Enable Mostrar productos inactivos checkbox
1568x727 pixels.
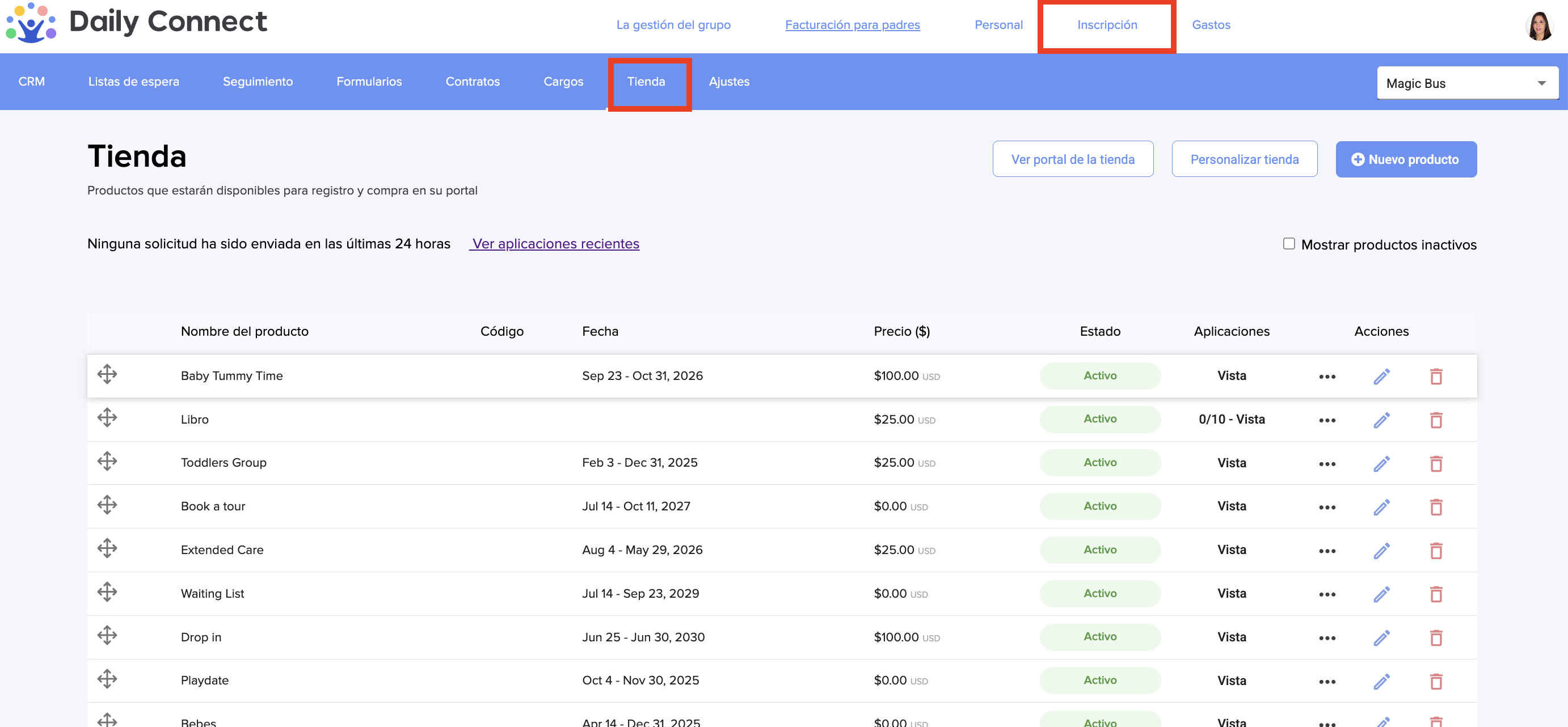(1289, 244)
